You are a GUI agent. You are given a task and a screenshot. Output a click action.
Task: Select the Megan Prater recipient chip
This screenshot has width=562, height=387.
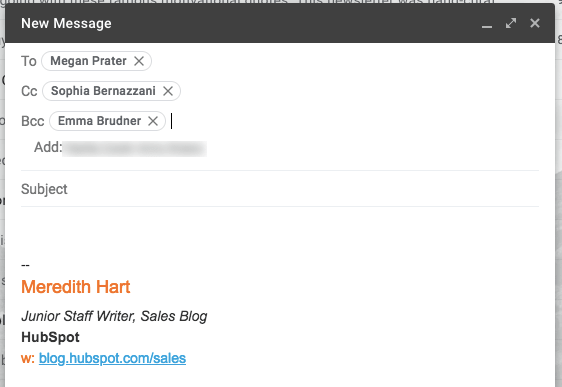pyautogui.click(x=88, y=61)
